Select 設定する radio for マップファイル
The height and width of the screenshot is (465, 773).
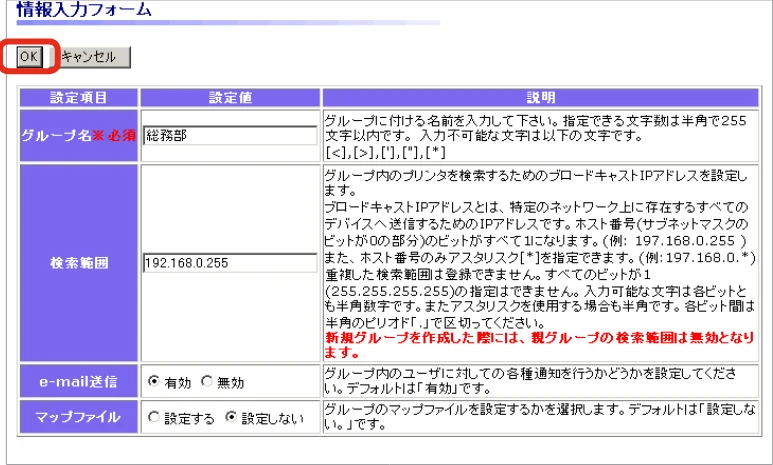[154, 417]
